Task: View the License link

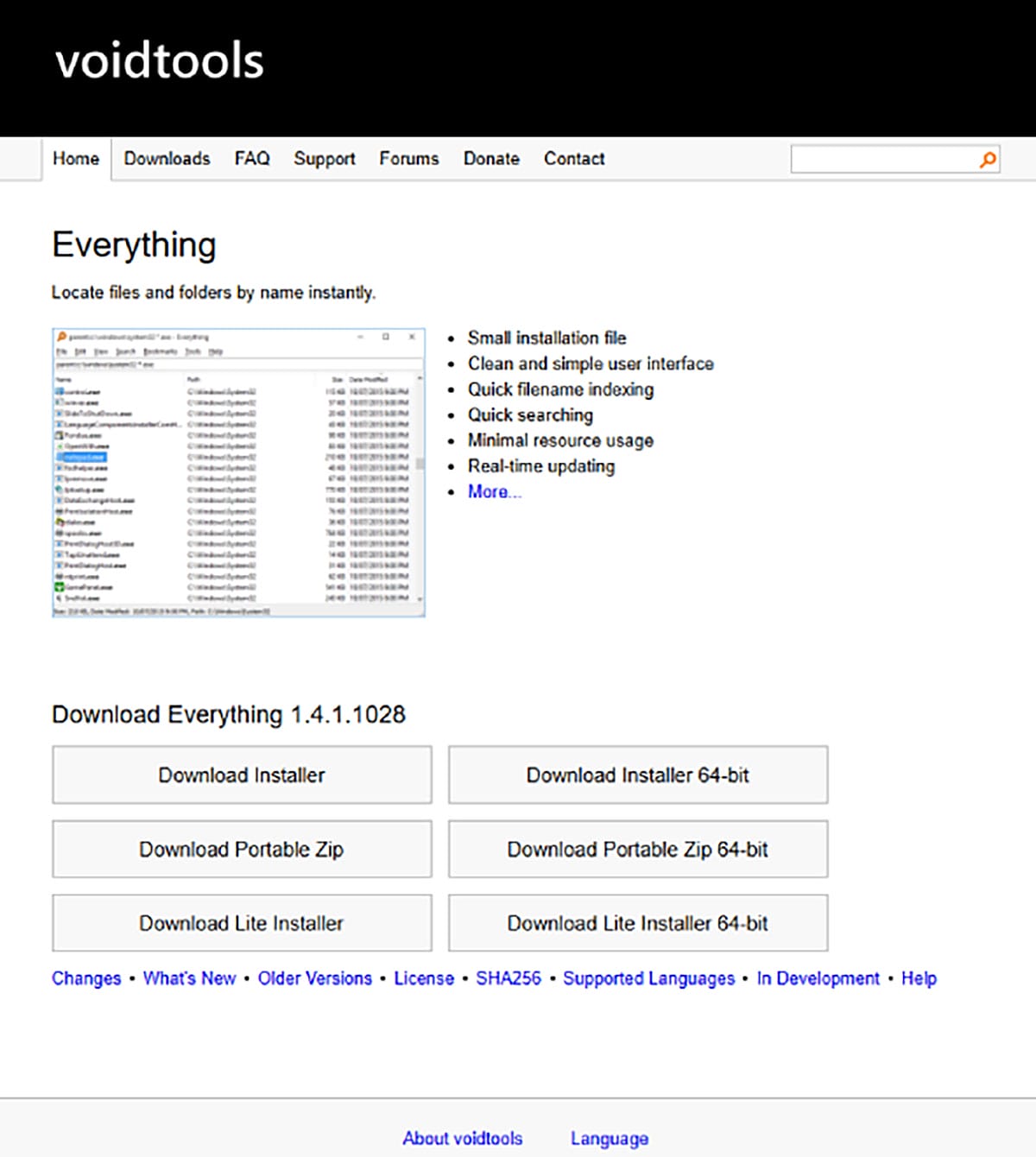Action: point(424,978)
